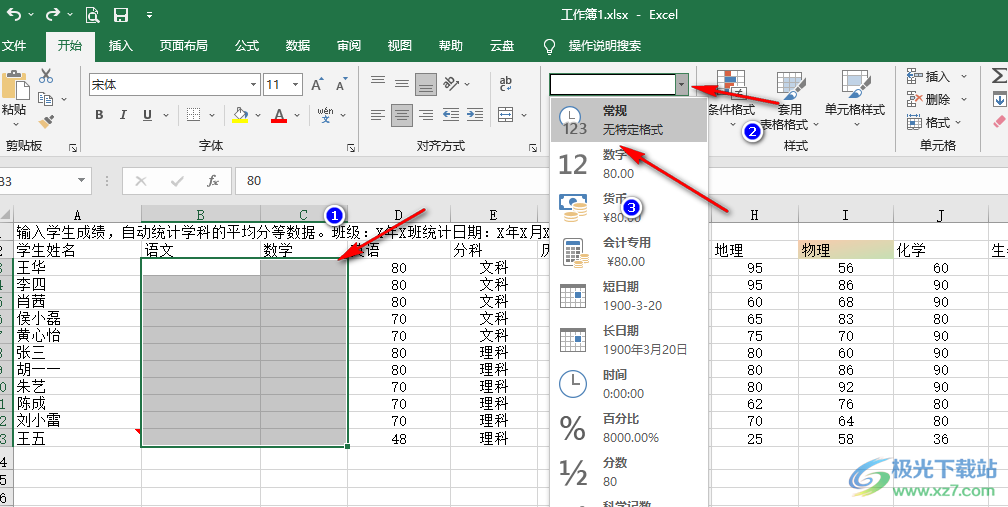Select Align Right icon
Screen dimensions: 1008x507
click(426, 115)
